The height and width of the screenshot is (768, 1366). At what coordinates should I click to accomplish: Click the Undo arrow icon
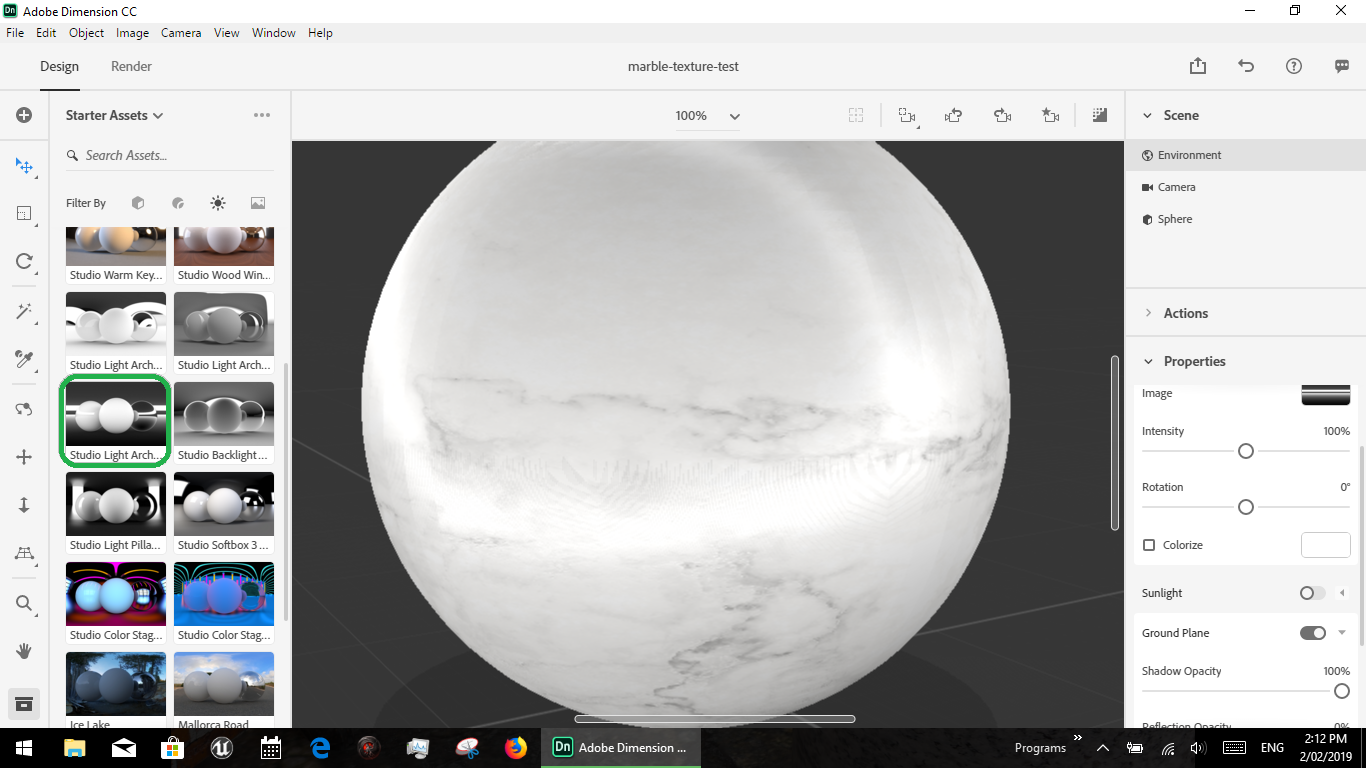pos(1246,66)
